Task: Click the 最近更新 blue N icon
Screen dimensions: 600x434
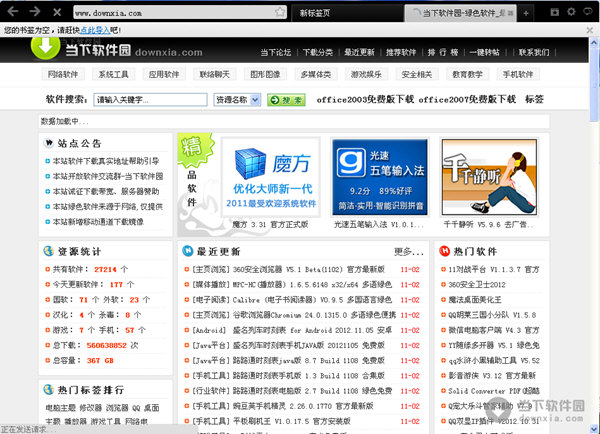Action: [188, 251]
